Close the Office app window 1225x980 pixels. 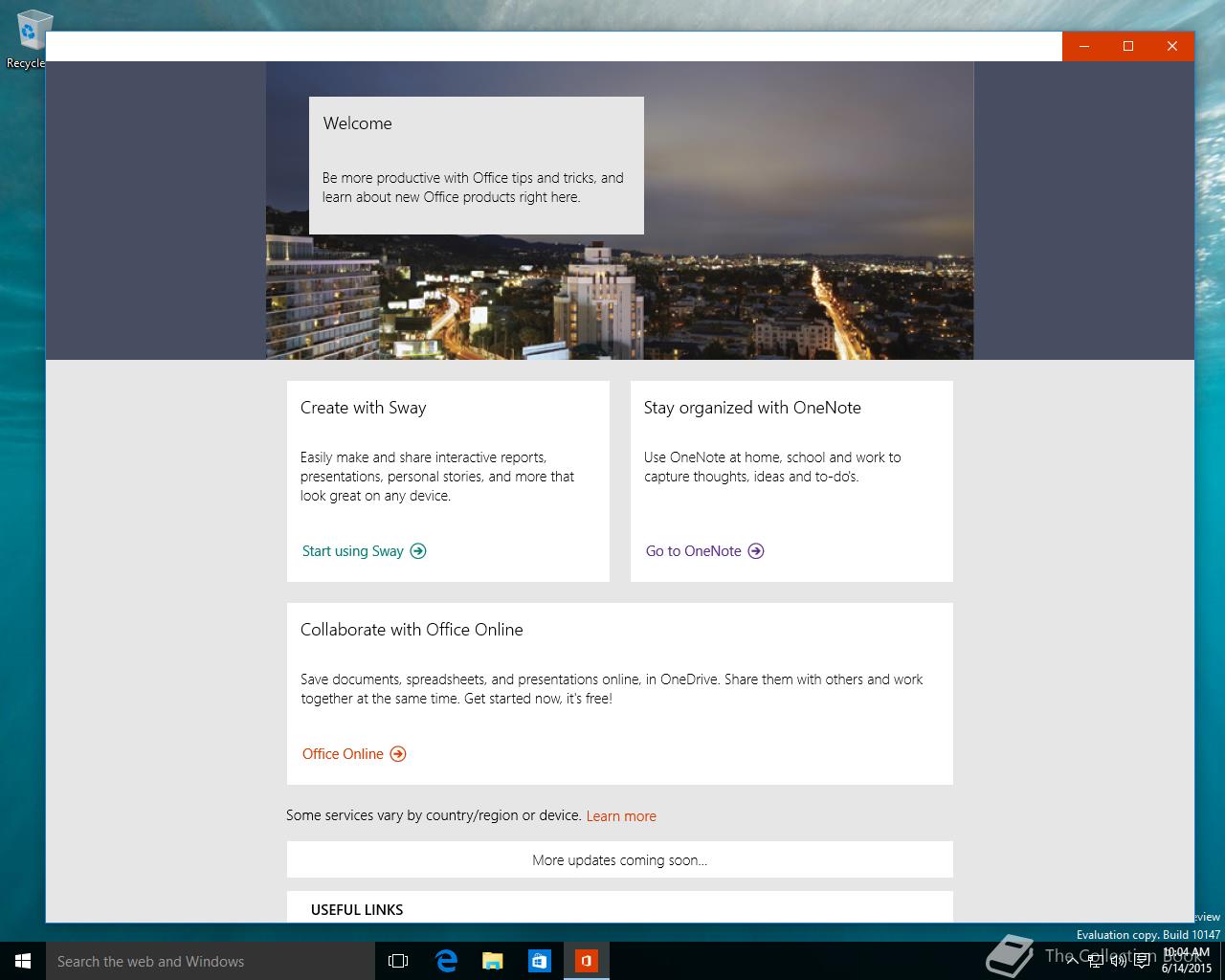coord(1172,46)
